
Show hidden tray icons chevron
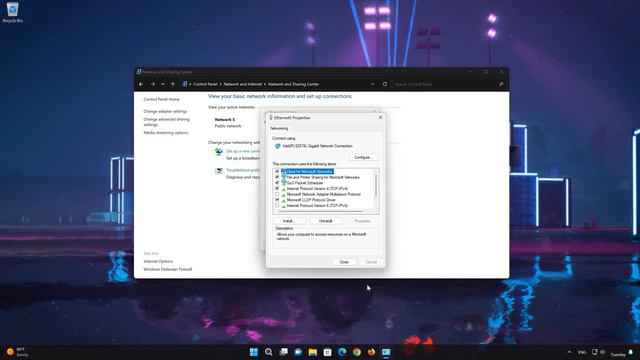[x=569, y=352]
